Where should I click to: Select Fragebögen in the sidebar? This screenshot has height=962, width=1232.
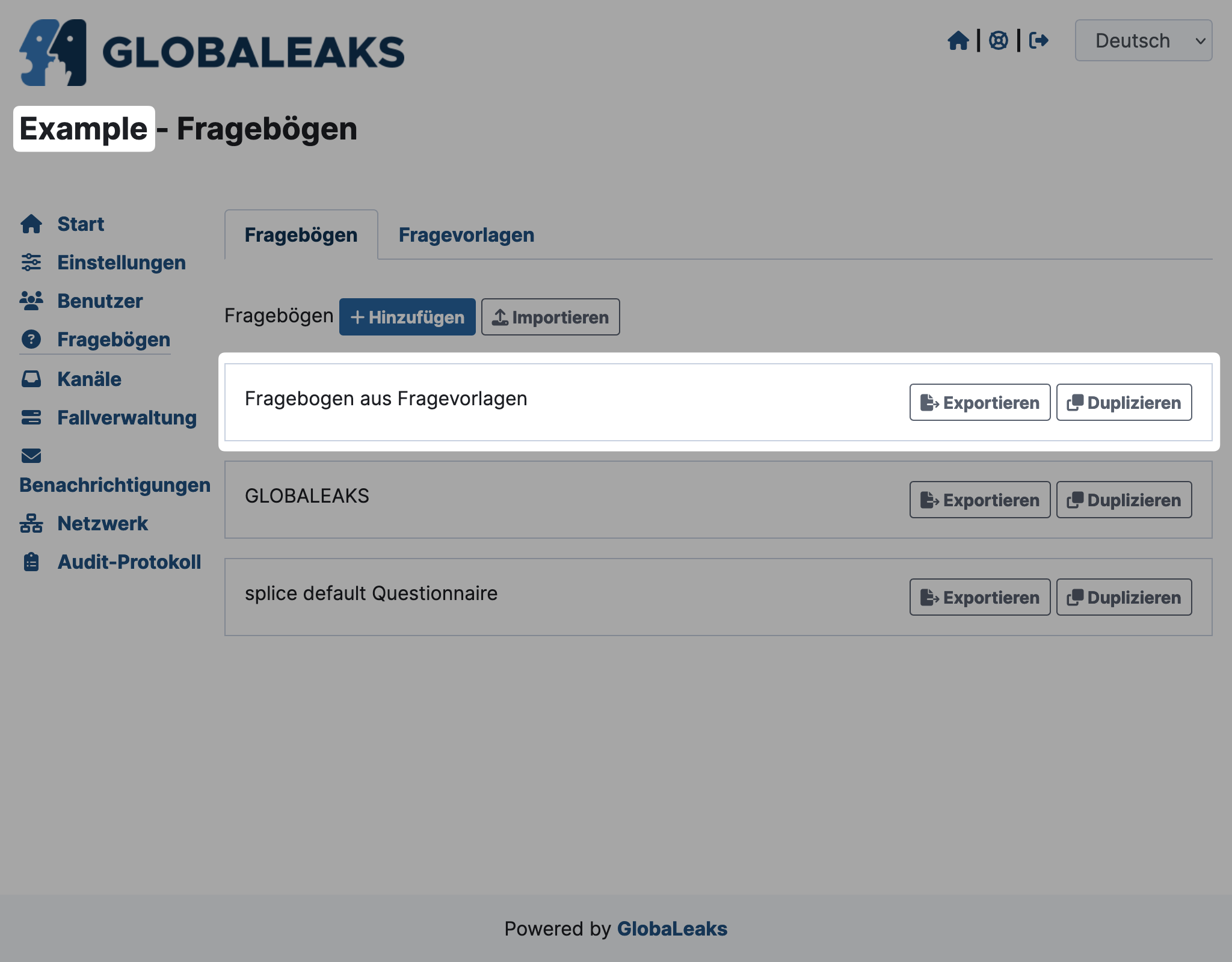(x=114, y=340)
